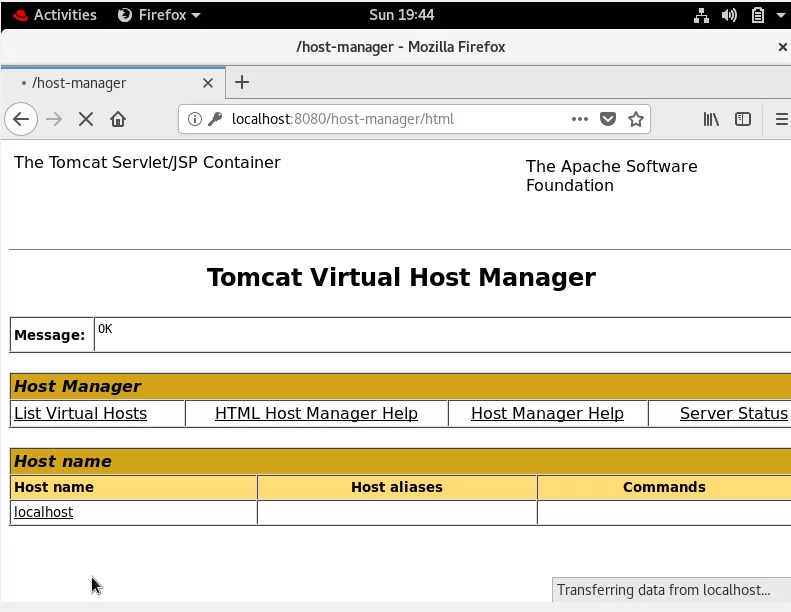Image resolution: width=791 pixels, height=612 pixels.
Task: Open the Firefox hamburger menu
Action: click(x=781, y=119)
